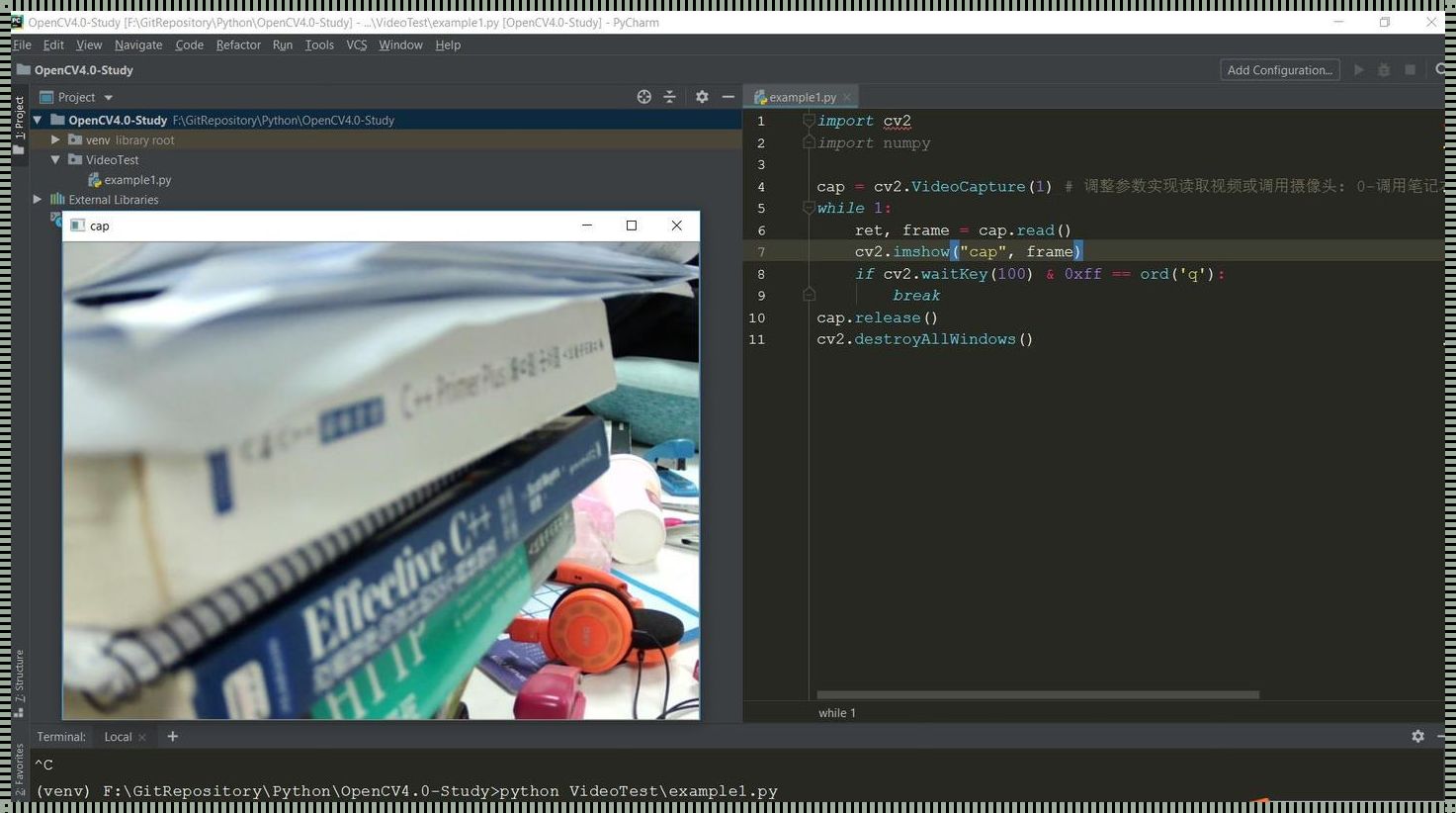Add a new terminal session with plus icon
This screenshot has width=1456, height=813.
click(172, 736)
